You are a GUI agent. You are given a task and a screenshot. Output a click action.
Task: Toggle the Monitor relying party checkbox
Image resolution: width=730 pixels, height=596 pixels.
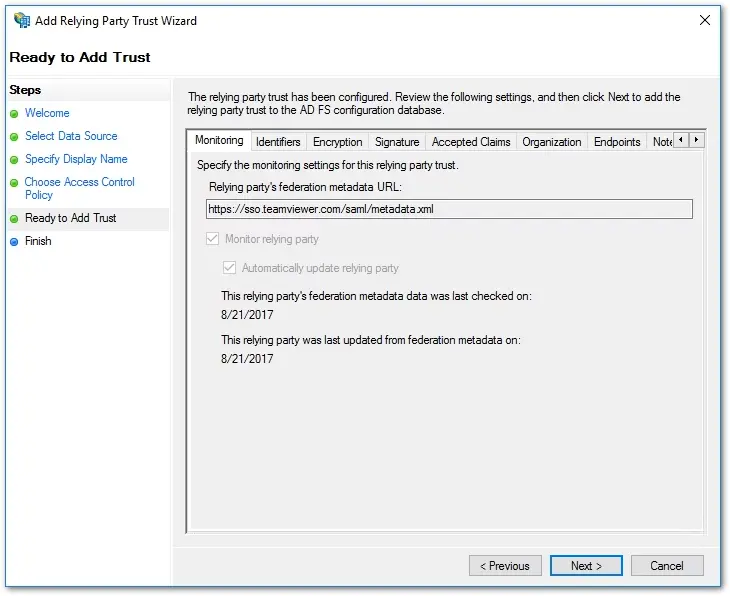point(212,239)
